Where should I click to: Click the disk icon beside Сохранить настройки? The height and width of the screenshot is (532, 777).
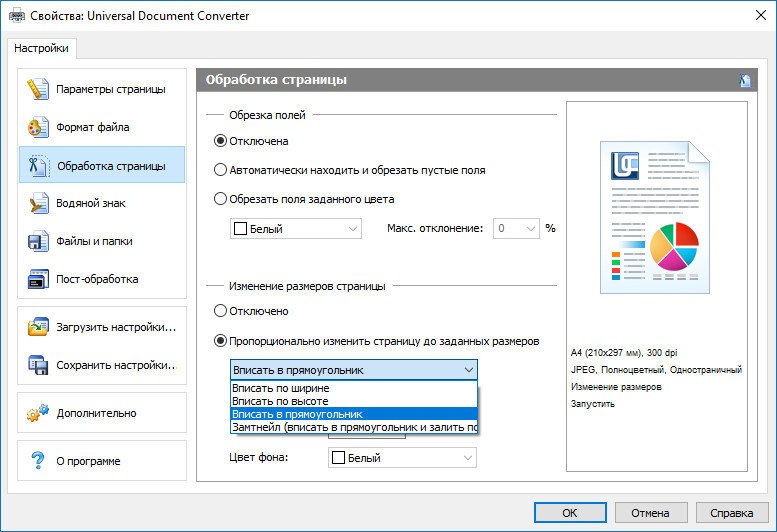[38, 365]
